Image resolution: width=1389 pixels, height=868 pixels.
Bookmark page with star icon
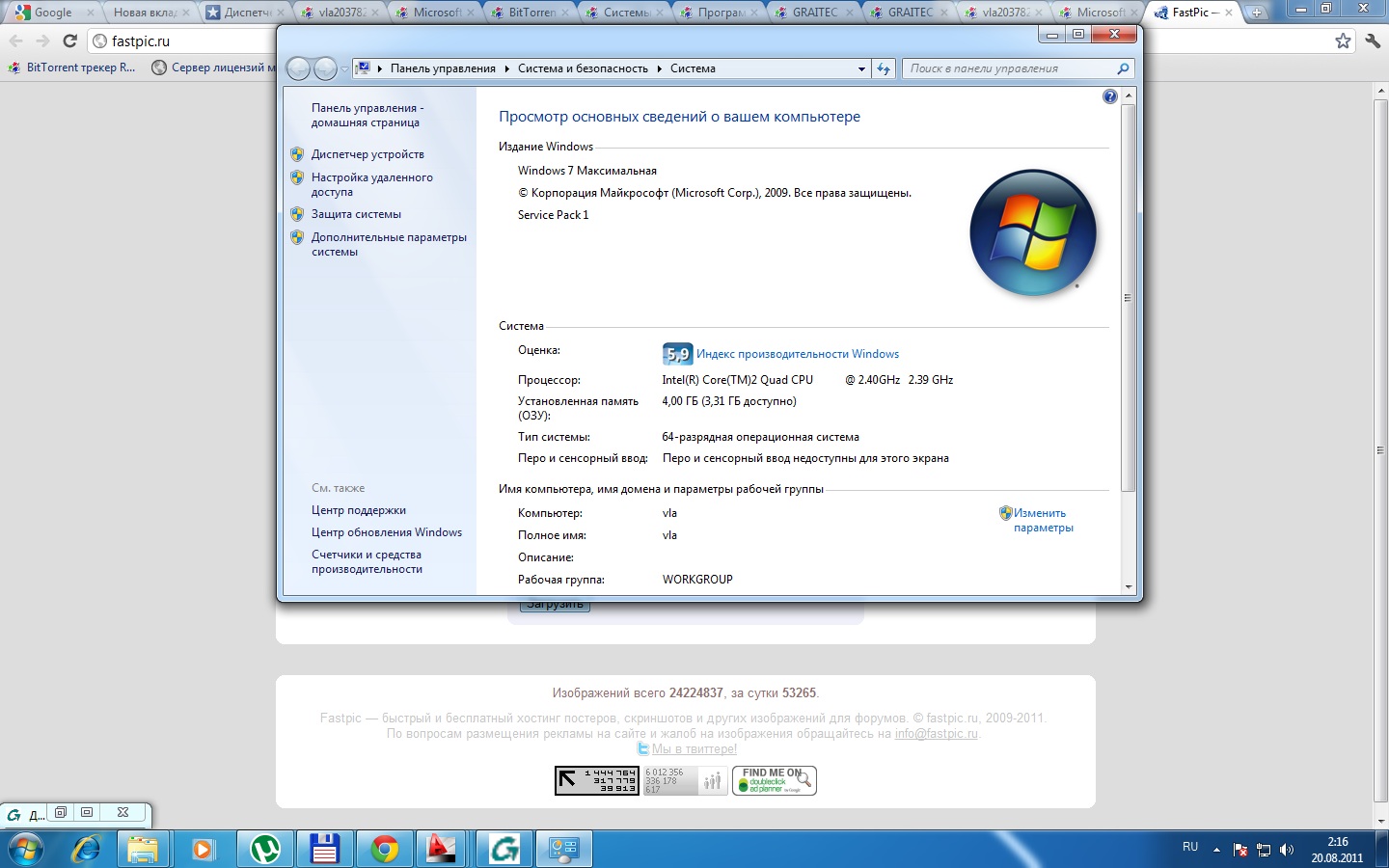point(1343,41)
